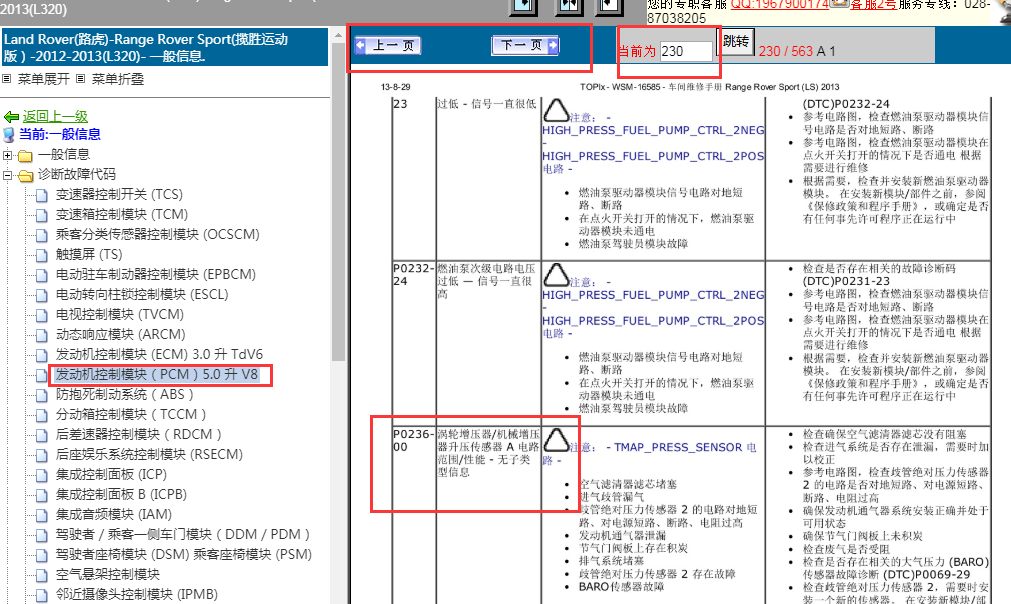Open 触摸屏 (TS) entry

[x=89, y=255]
